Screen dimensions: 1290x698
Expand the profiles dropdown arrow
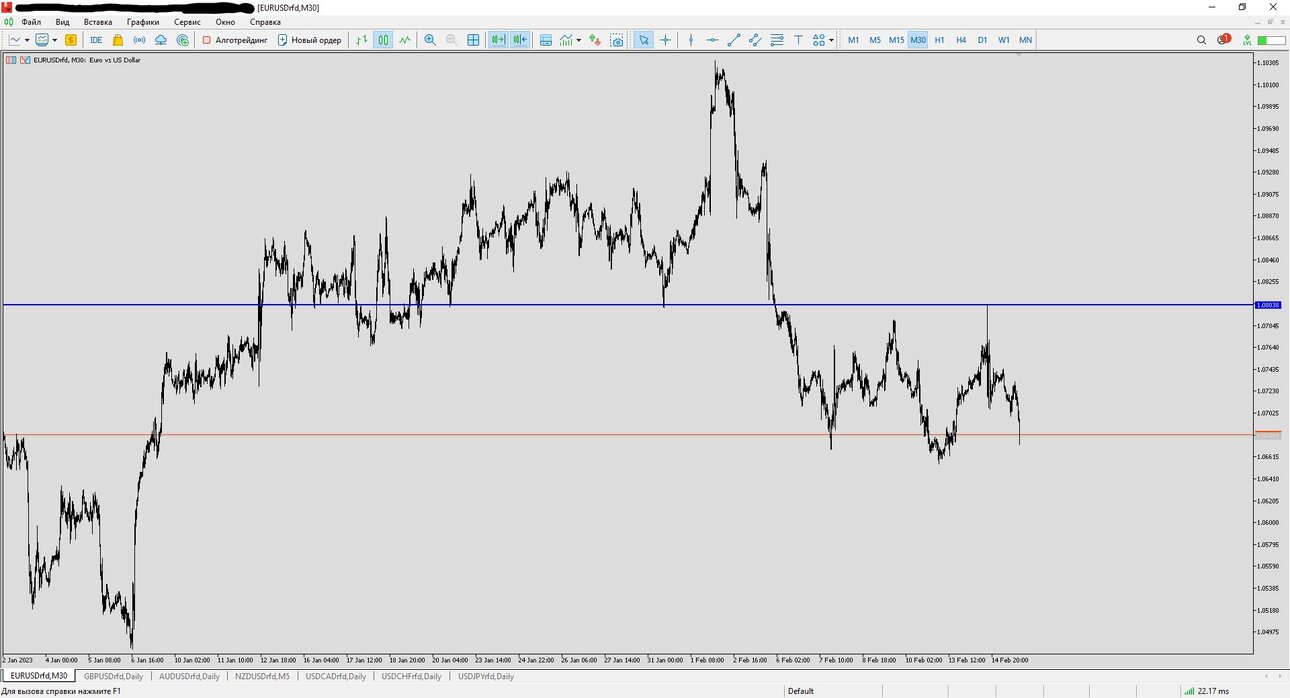[x=54, y=40]
